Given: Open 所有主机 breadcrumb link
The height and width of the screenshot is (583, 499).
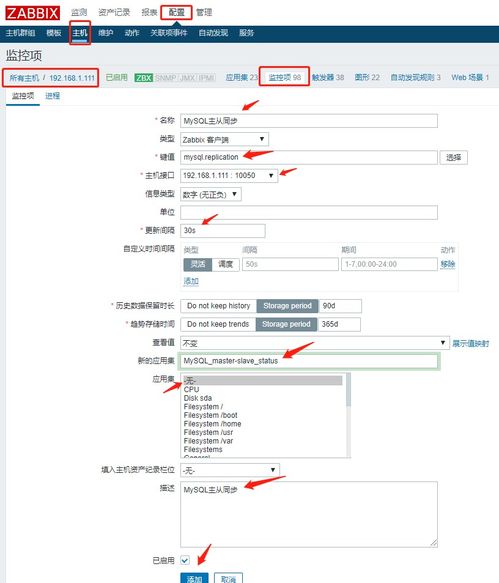Looking at the screenshot, I should tap(24, 78).
